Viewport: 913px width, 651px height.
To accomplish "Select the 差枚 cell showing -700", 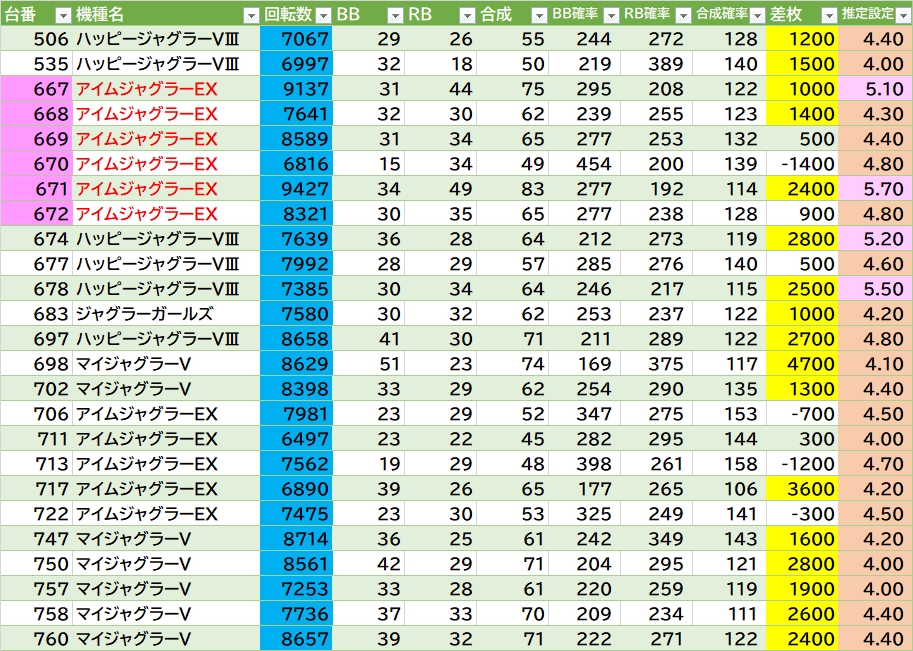I will click(802, 414).
